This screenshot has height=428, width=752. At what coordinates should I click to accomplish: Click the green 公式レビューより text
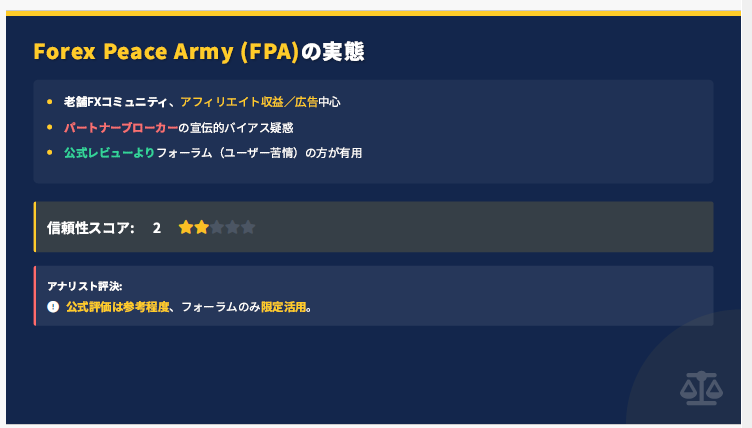[109, 153]
